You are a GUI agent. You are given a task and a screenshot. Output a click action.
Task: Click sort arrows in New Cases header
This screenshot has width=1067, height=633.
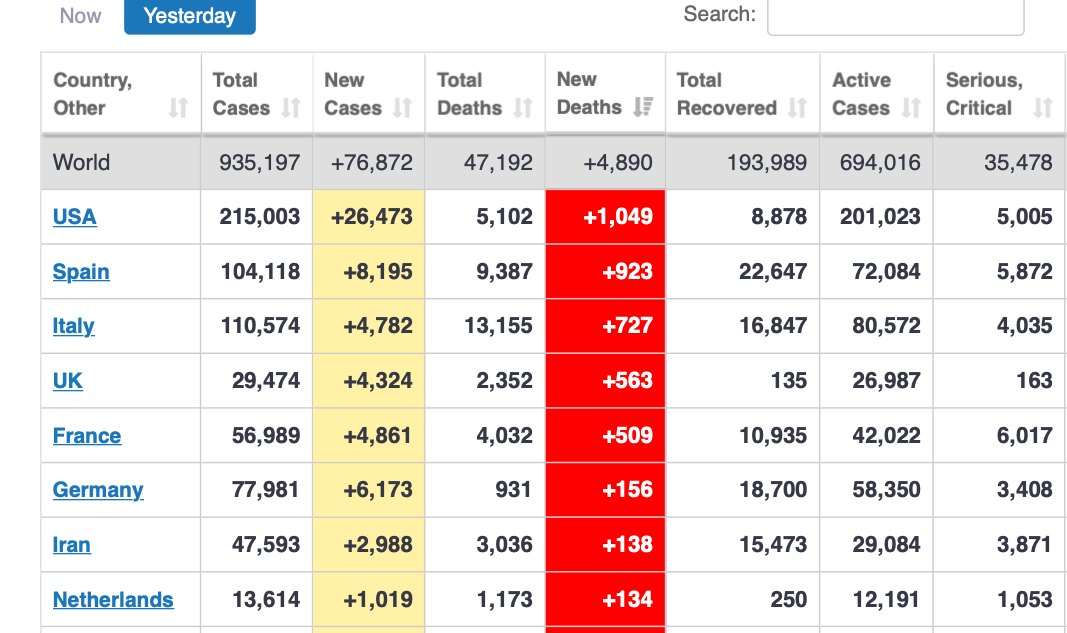(402, 108)
